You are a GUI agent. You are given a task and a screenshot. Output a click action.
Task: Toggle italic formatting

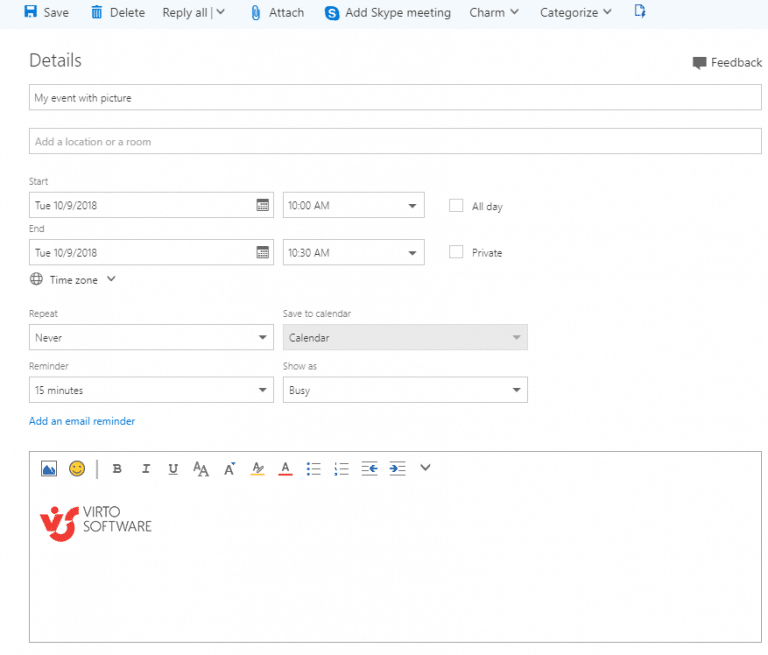coord(145,468)
